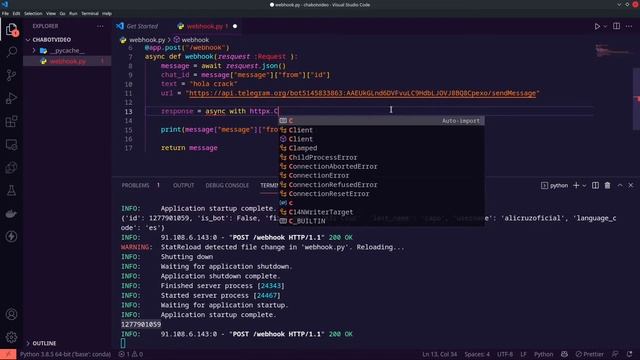
Task: Switch to the webhook.py editor tab
Action: (x=204, y=26)
